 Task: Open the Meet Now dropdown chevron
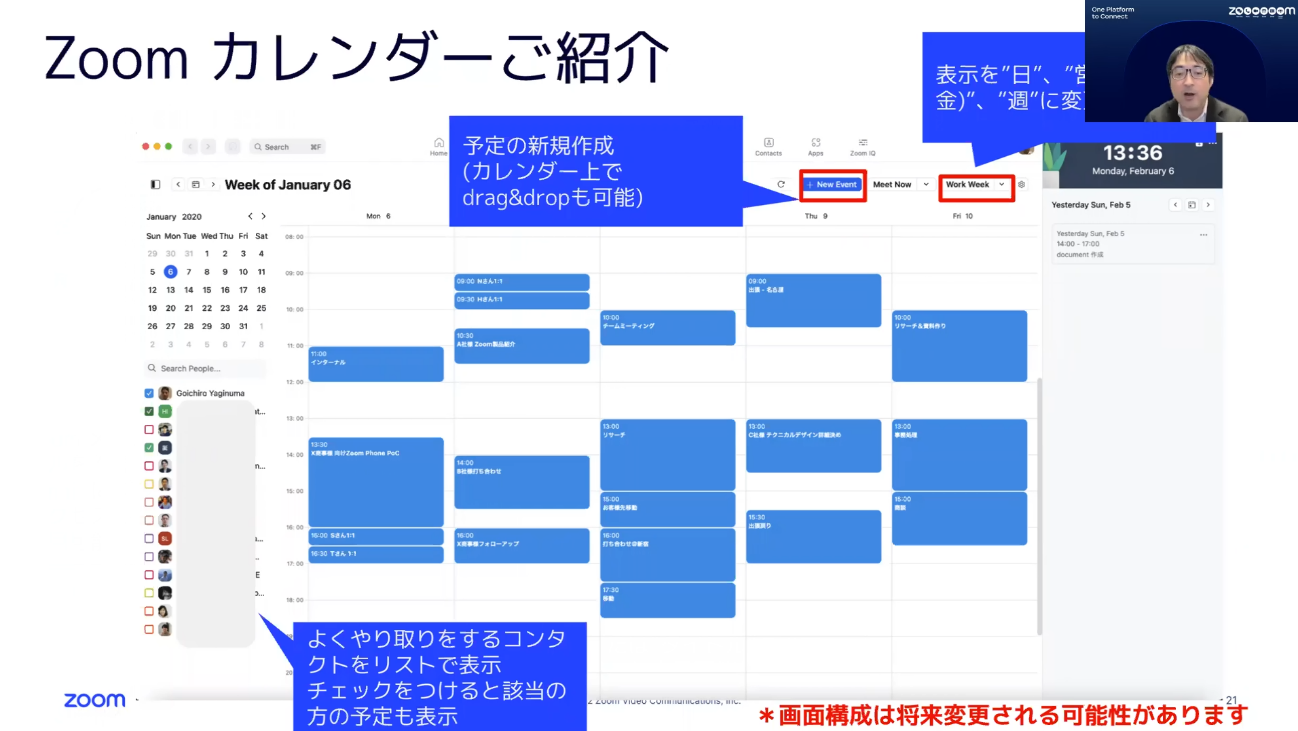[925, 185]
